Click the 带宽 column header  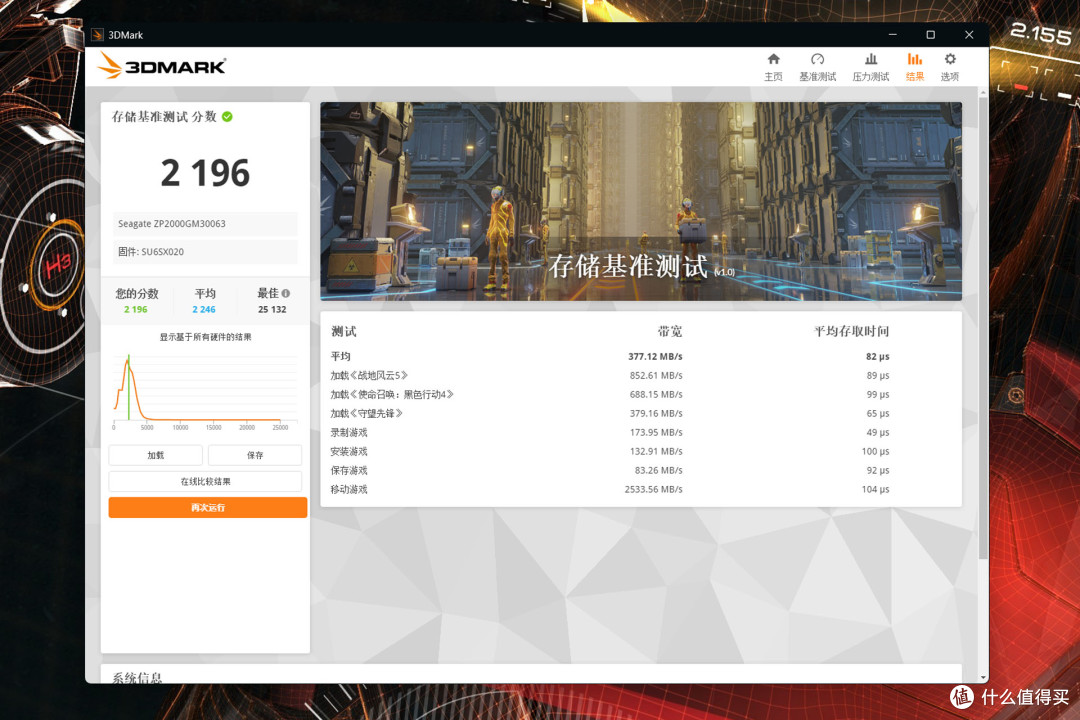669,331
